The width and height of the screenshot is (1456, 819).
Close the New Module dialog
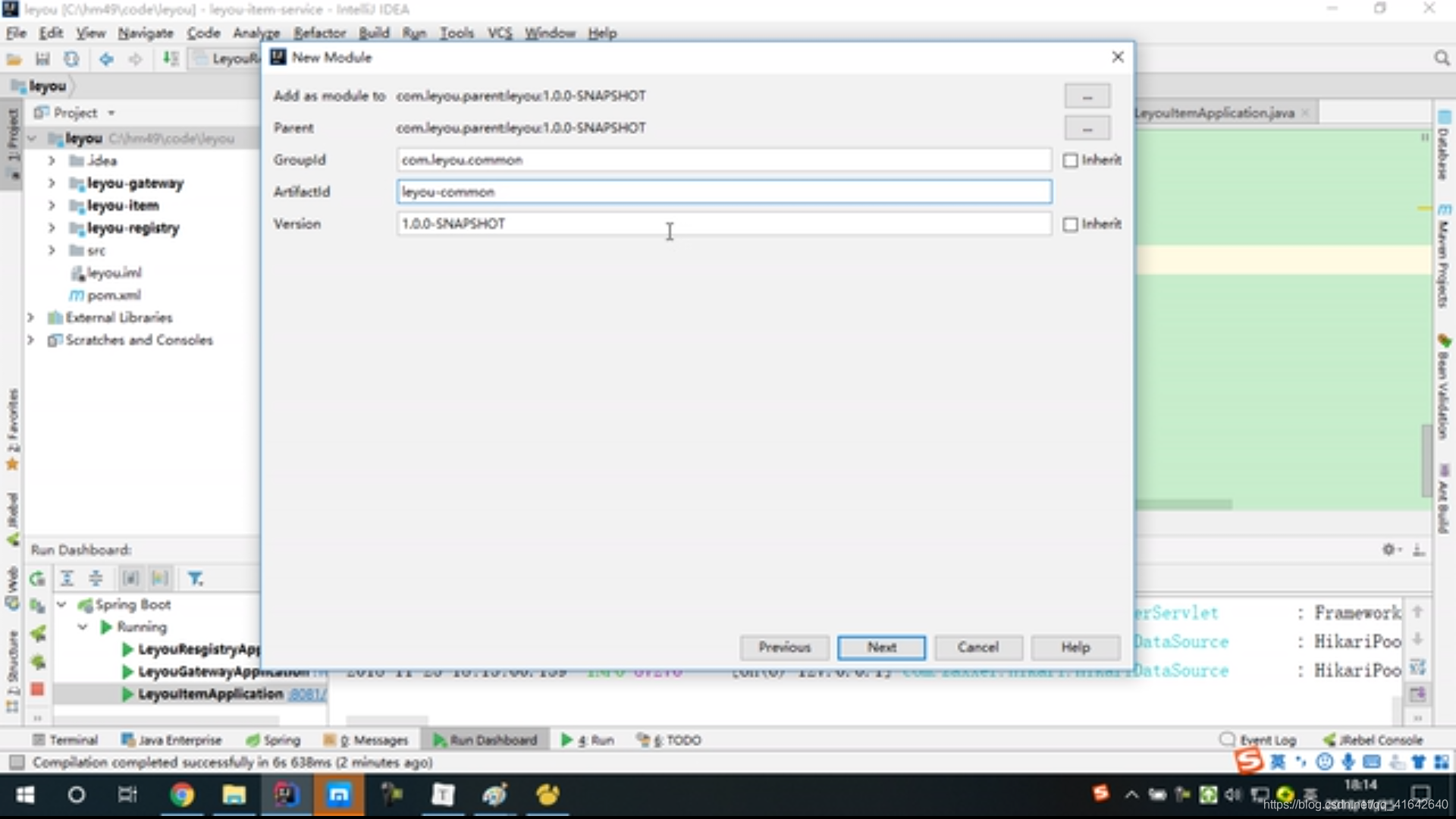click(1117, 58)
